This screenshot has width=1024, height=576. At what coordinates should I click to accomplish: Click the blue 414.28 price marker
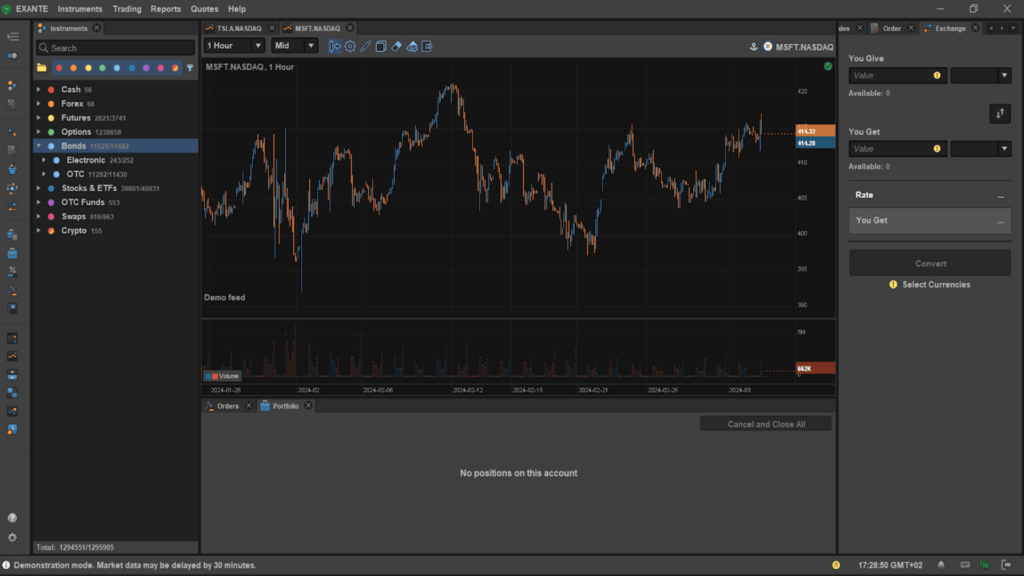[x=815, y=143]
